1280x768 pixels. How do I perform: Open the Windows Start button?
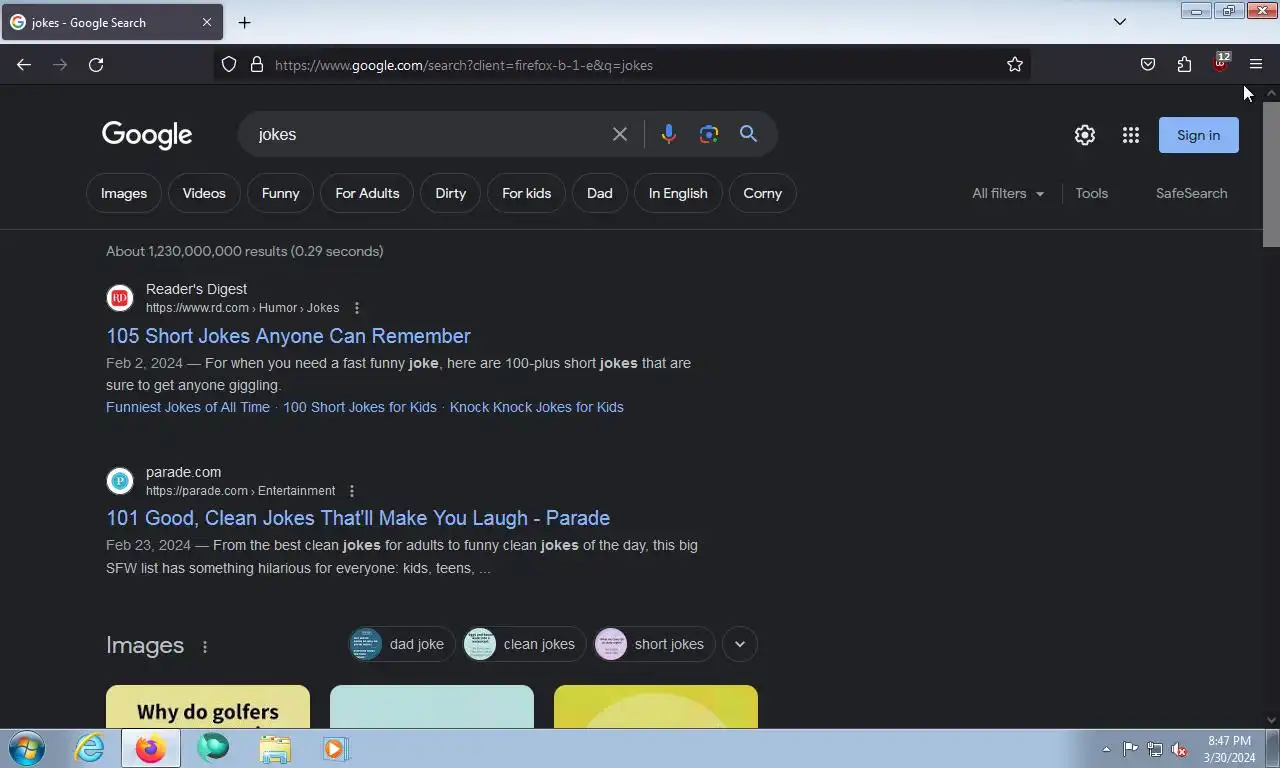coord(27,748)
